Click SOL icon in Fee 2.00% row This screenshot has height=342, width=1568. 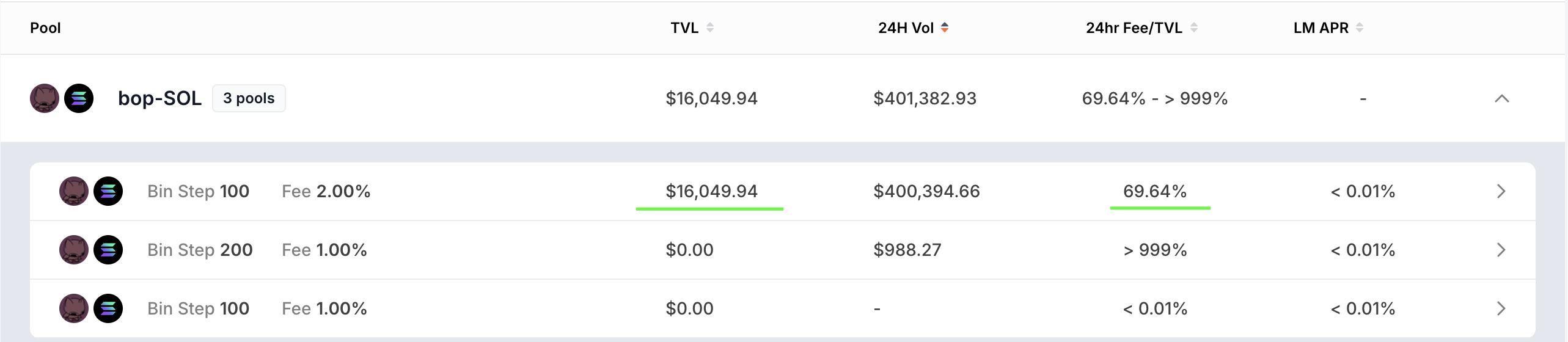pos(108,191)
